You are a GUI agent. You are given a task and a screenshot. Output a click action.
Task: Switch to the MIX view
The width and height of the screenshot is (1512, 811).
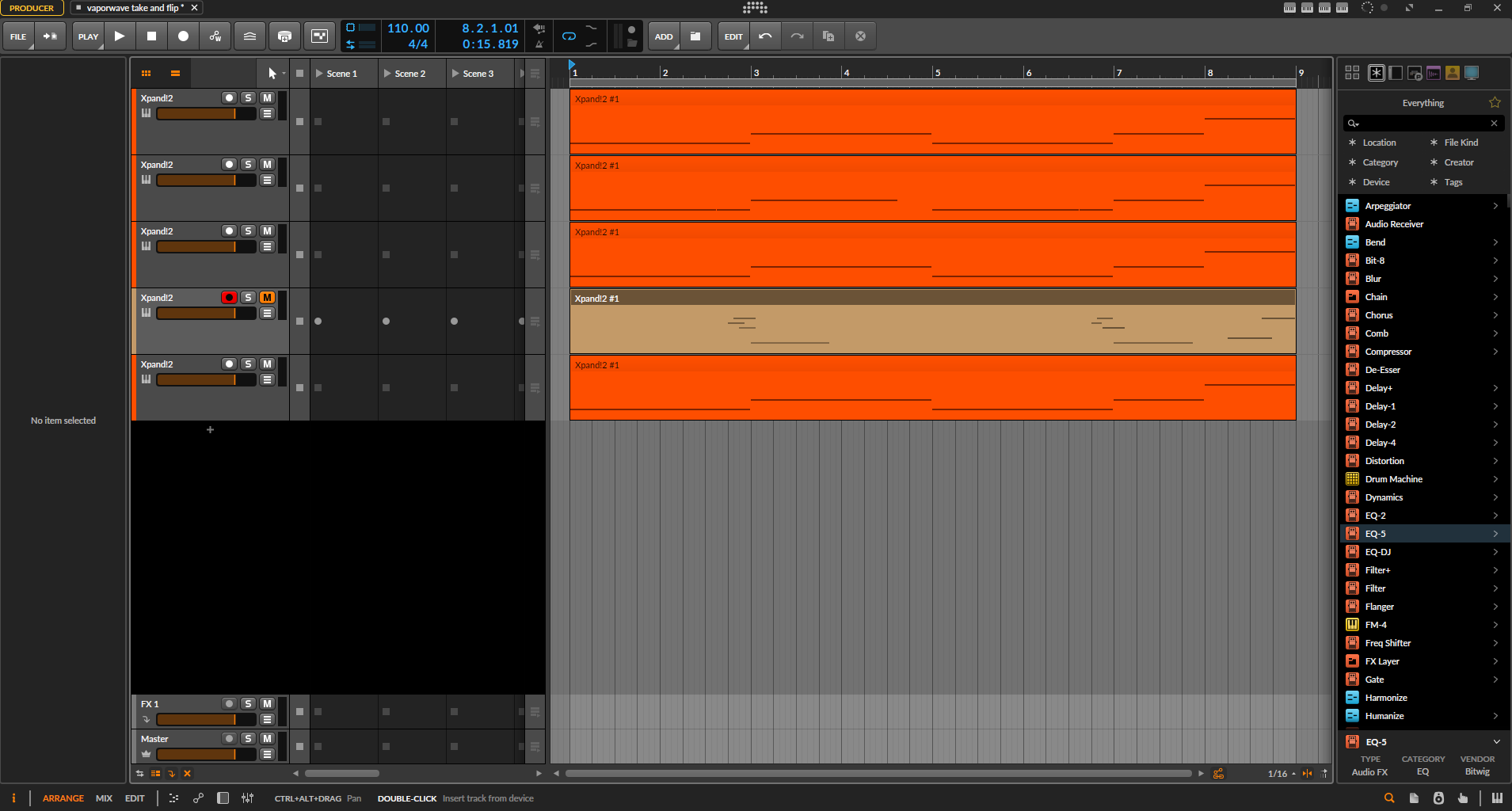pyautogui.click(x=104, y=798)
